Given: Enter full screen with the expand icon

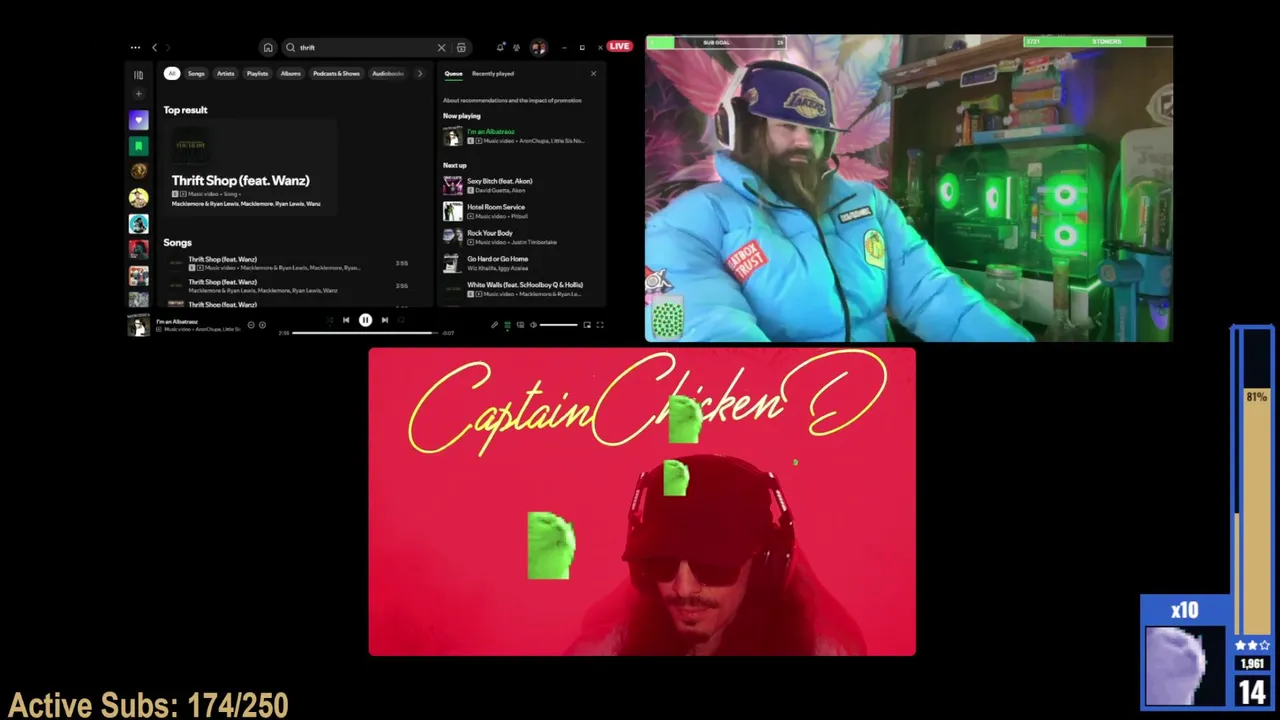Looking at the screenshot, I should tap(600, 324).
